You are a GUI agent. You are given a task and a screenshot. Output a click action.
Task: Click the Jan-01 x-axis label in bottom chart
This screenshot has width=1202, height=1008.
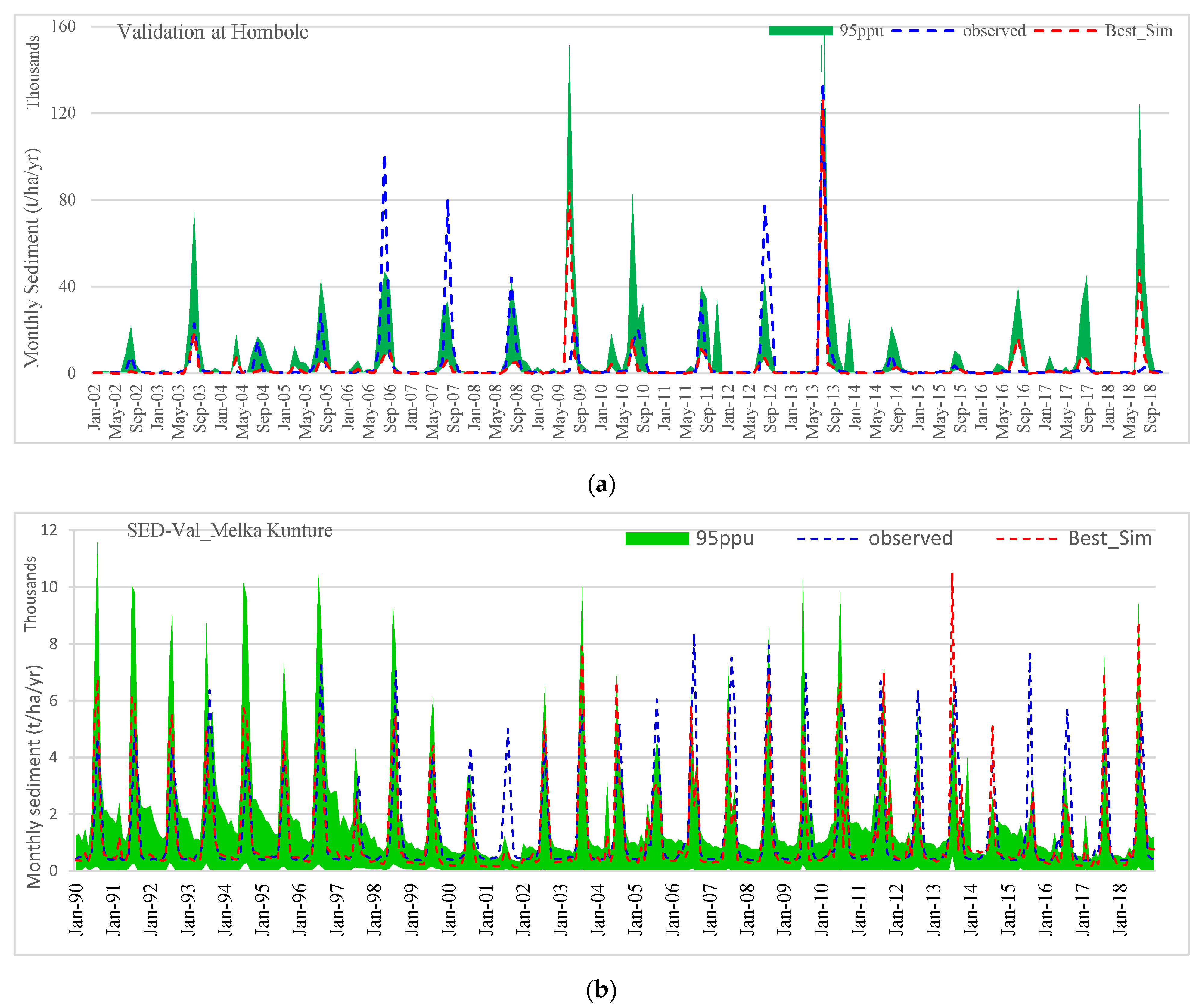click(x=486, y=910)
